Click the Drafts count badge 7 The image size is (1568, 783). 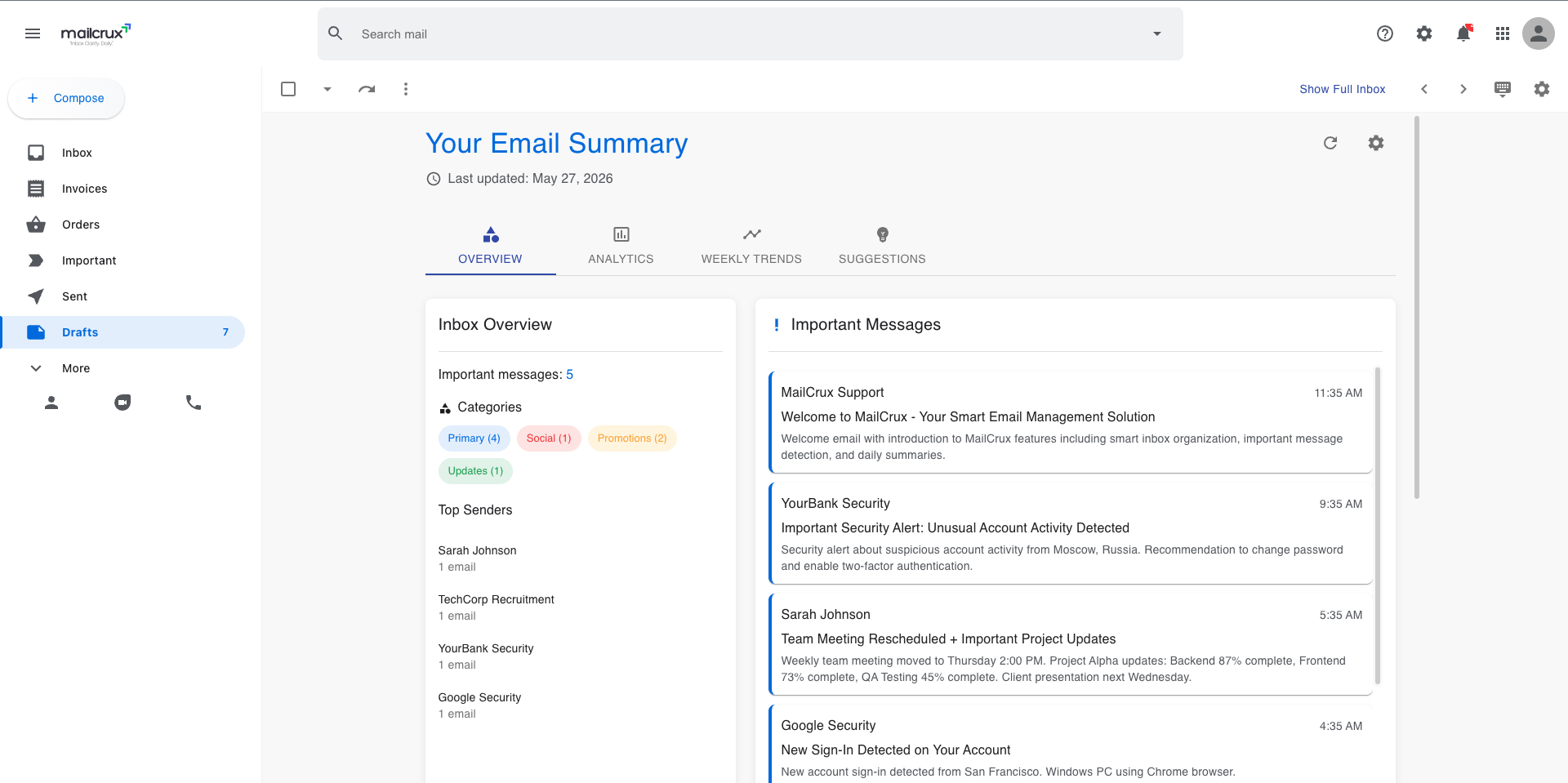pyautogui.click(x=225, y=332)
